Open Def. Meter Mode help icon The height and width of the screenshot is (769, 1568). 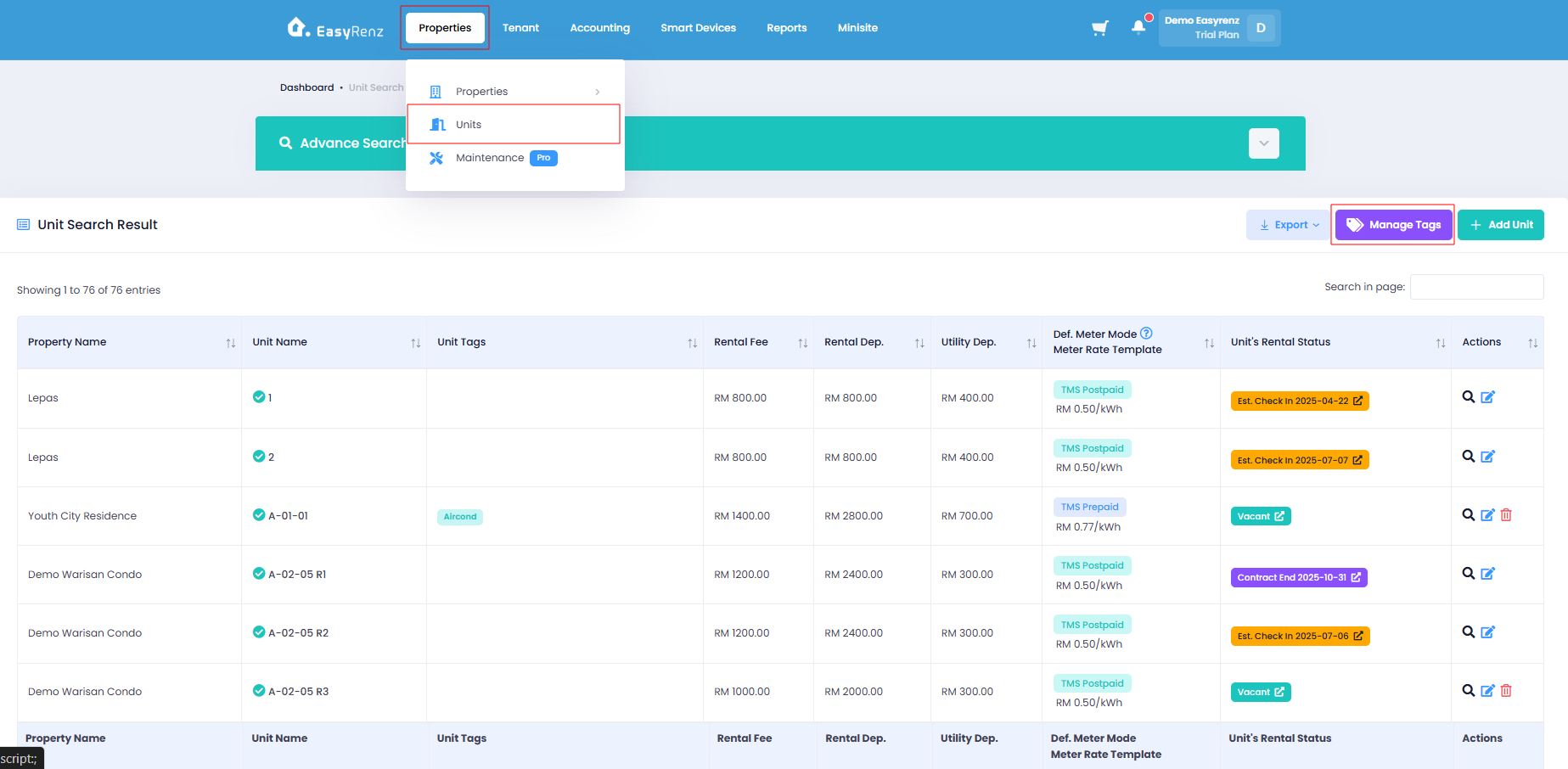coord(1146,334)
